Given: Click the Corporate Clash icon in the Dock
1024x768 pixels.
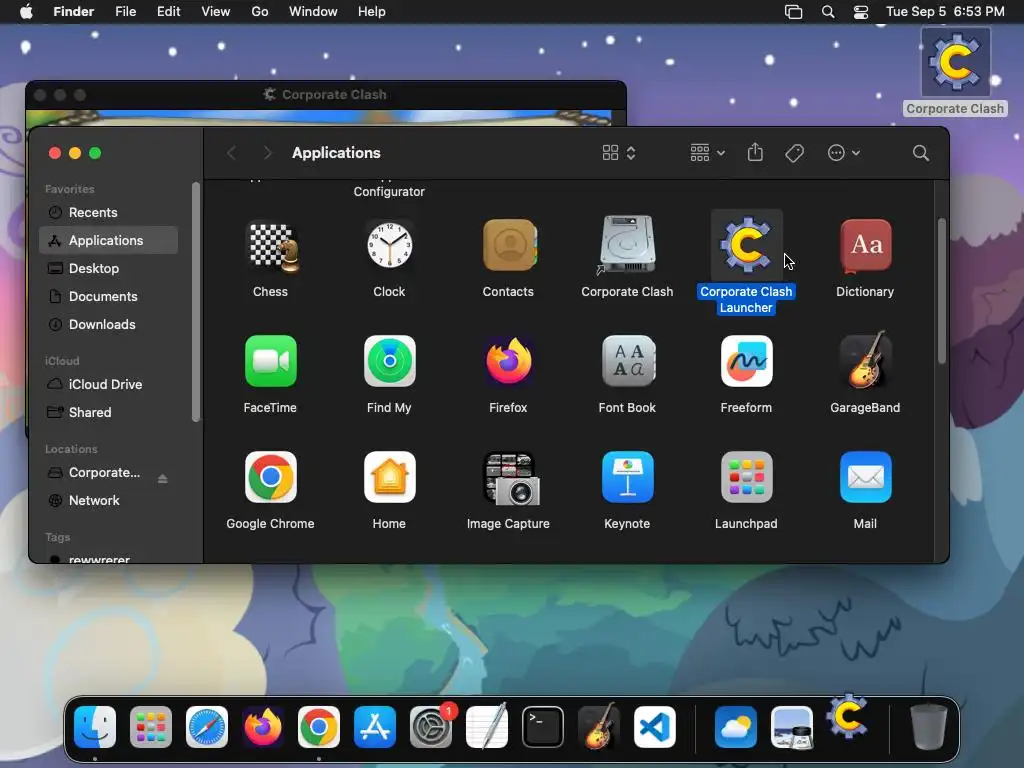Looking at the screenshot, I should click(848, 716).
